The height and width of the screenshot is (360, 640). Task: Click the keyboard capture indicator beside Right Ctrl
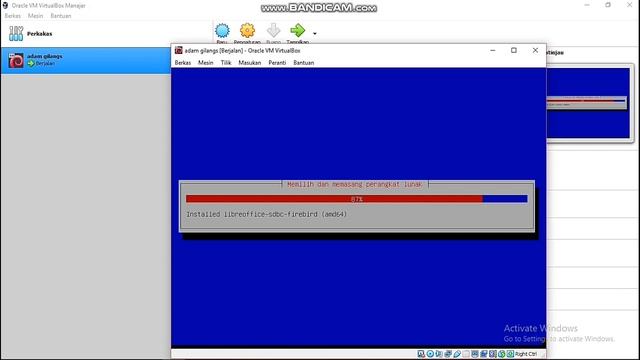tap(510, 354)
